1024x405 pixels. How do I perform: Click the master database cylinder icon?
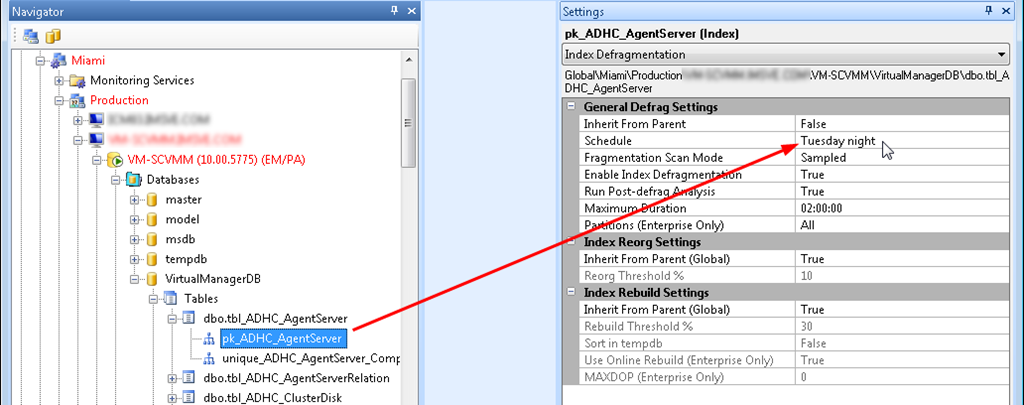coord(152,200)
